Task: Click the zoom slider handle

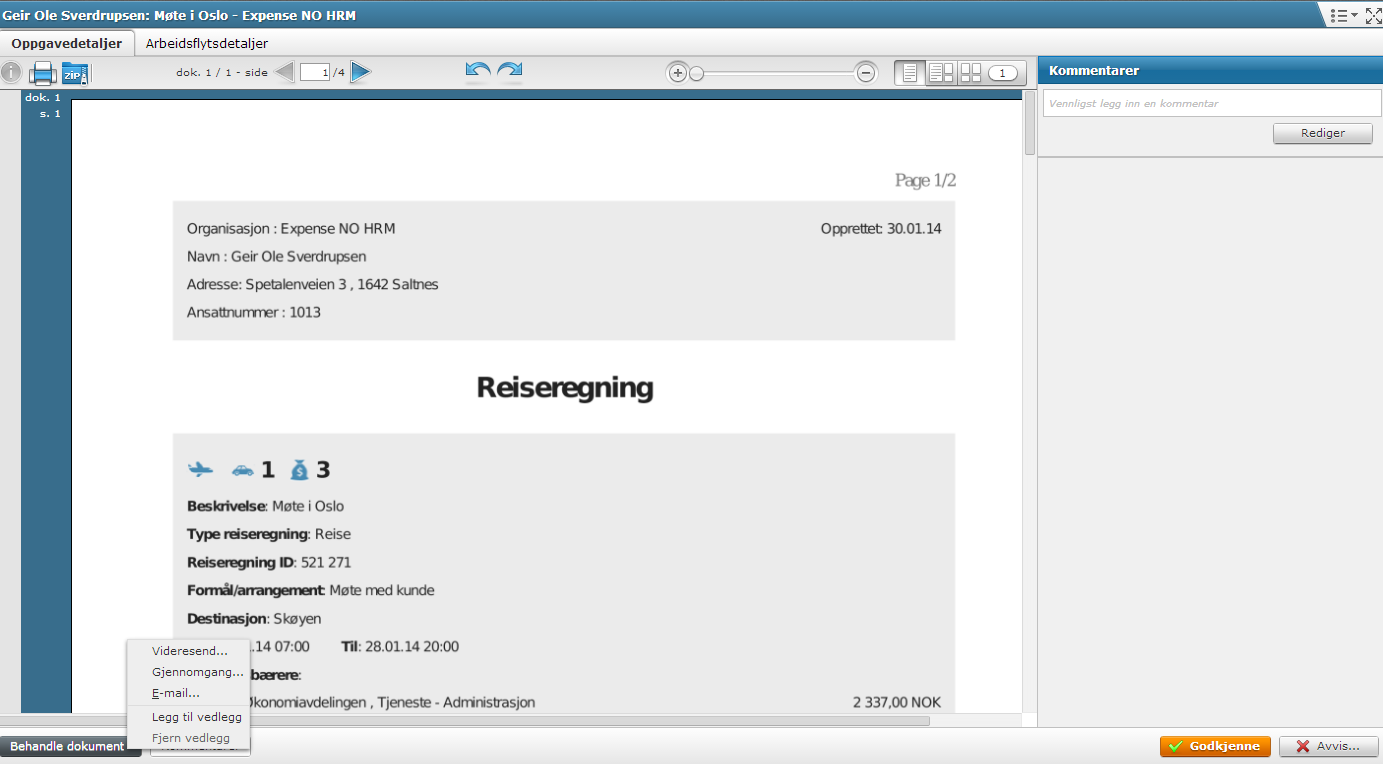Action: 696,73
